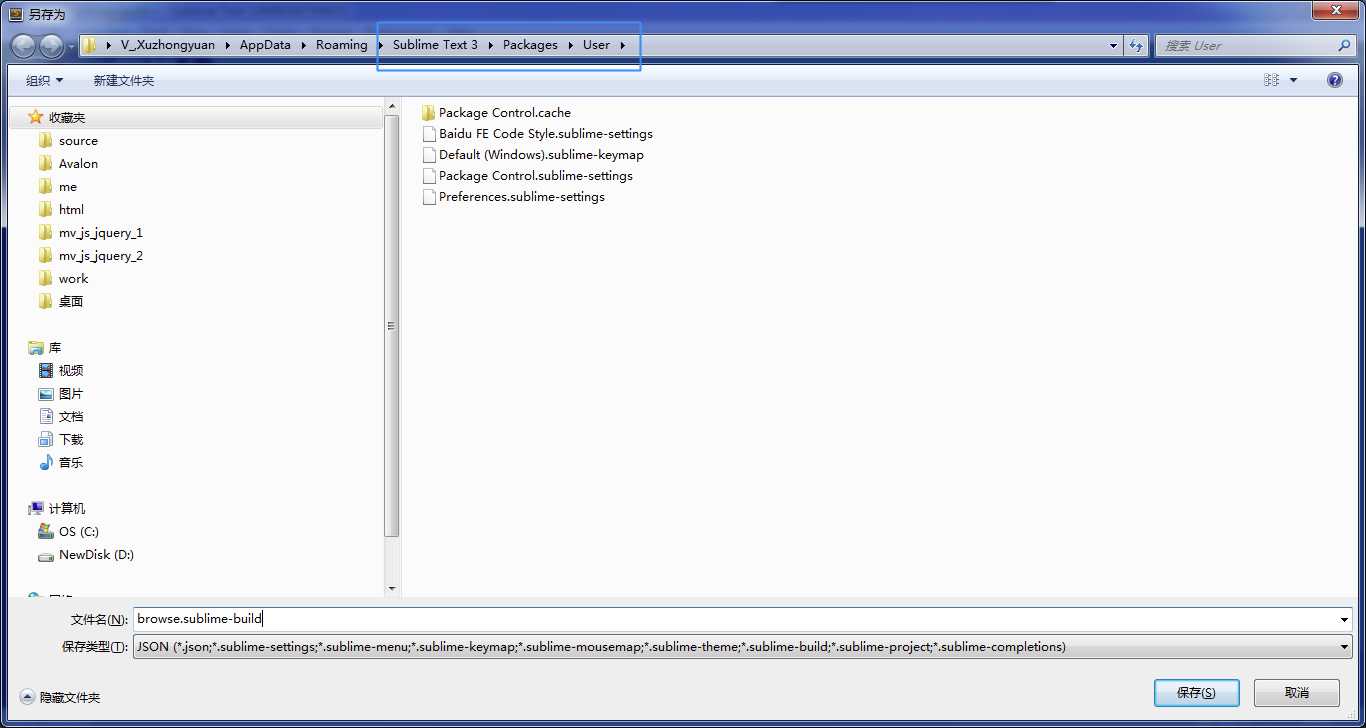
Task: Open the source favorite folder
Action: (78, 141)
